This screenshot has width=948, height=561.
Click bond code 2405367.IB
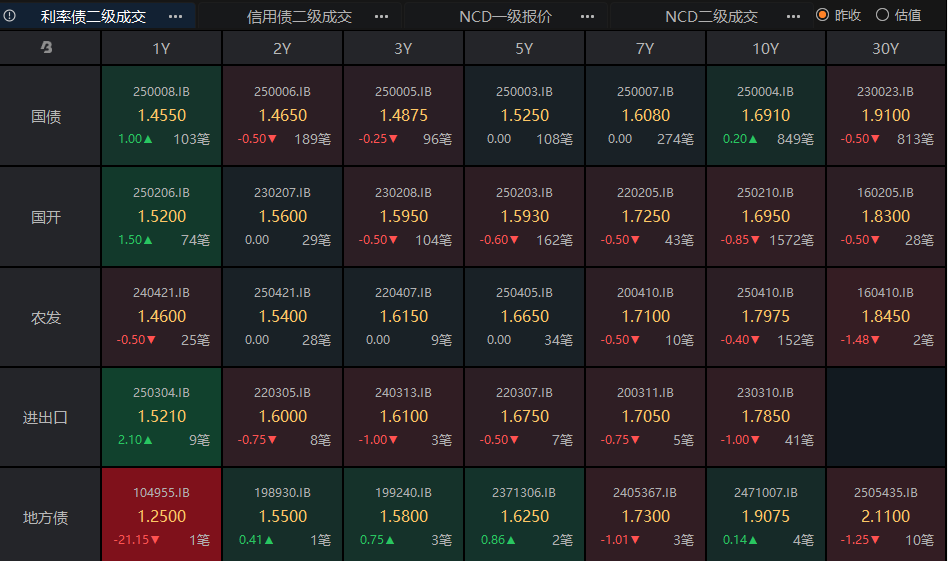tap(645, 493)
